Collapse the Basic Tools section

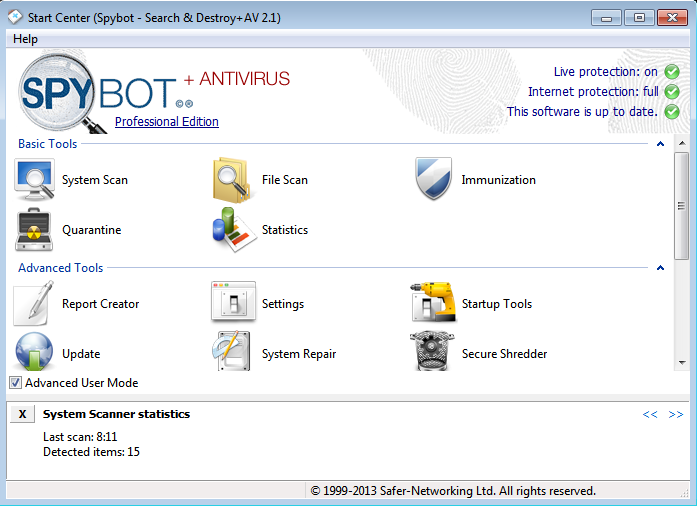pyautogui.click(x=661, y=144)
